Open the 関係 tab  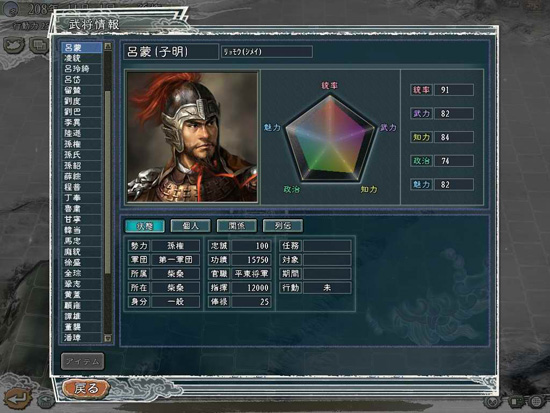click(x=237, y=226)
